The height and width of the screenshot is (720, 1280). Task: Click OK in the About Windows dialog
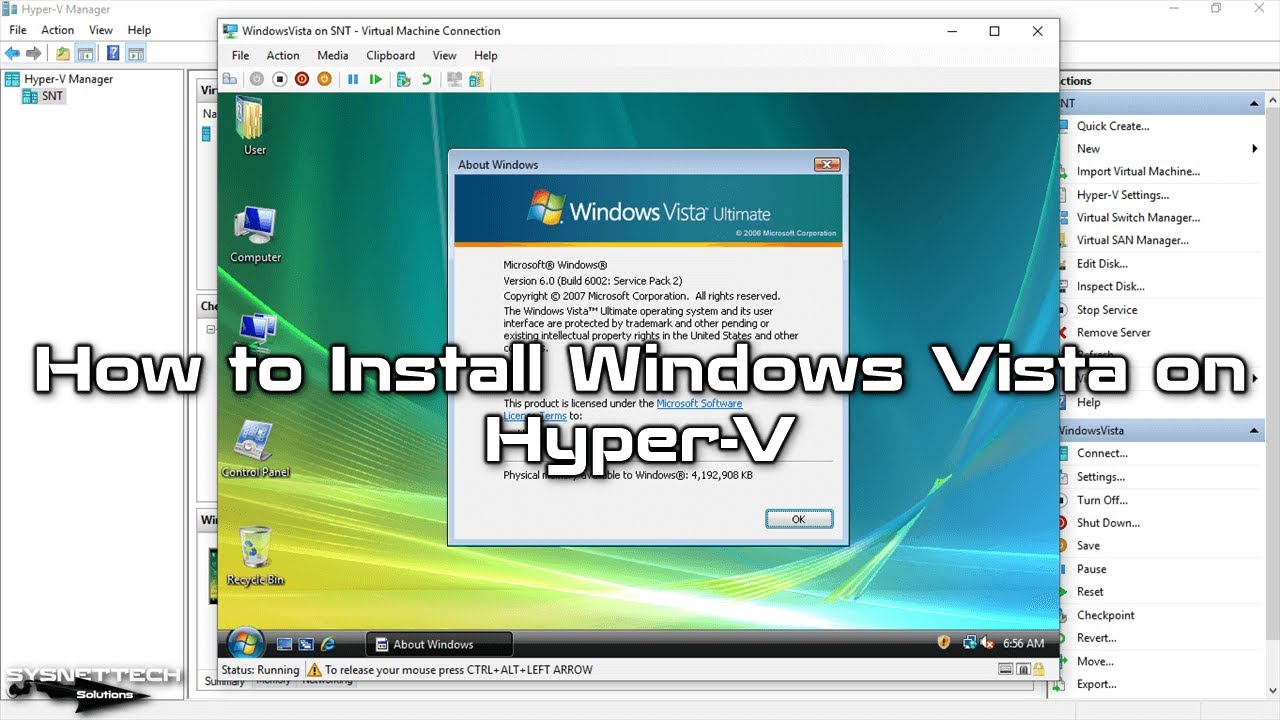click(798, 519)
